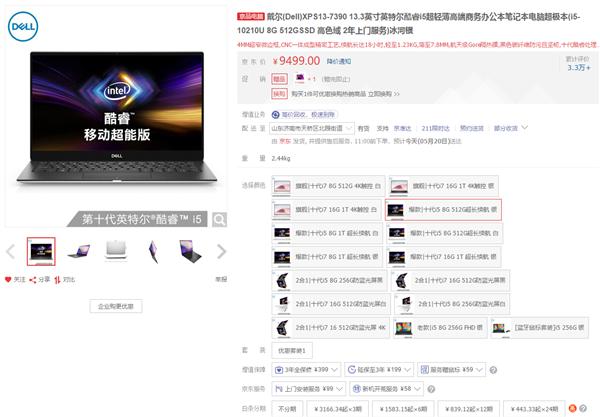Choose 爆款 十代i7 16G 1T 超长续航 银 option

[x=443, y=257]
